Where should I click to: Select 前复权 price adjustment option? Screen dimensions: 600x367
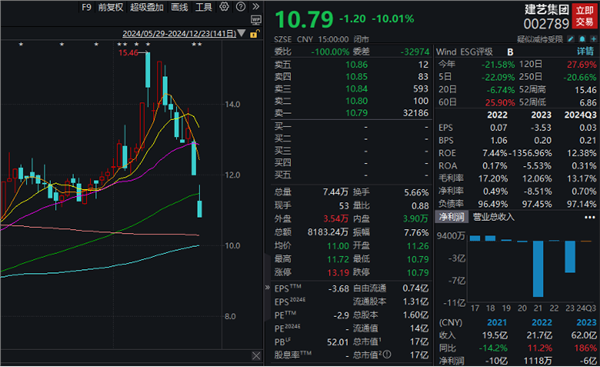[x=111, y=7]
